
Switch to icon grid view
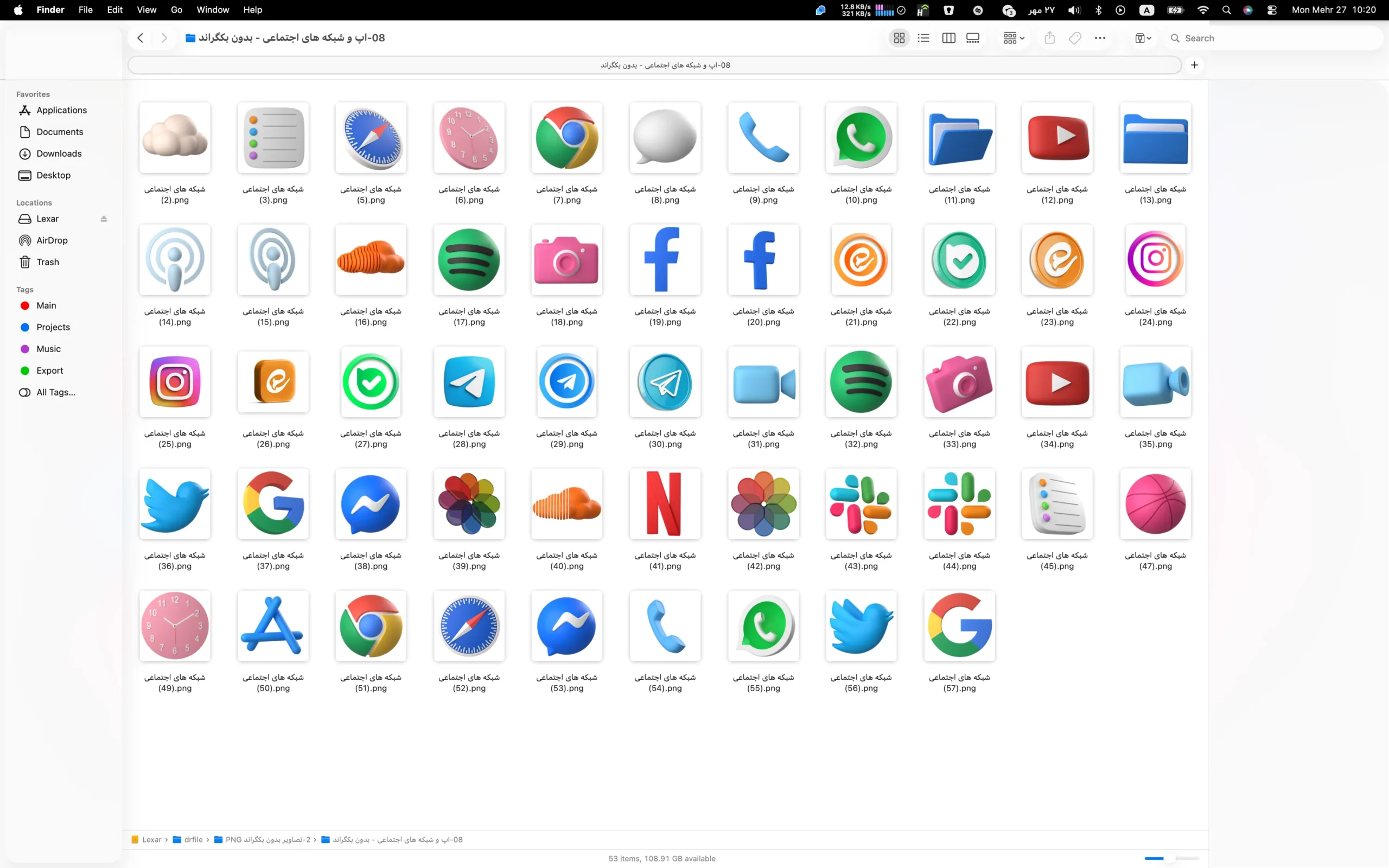pos(899,38)
